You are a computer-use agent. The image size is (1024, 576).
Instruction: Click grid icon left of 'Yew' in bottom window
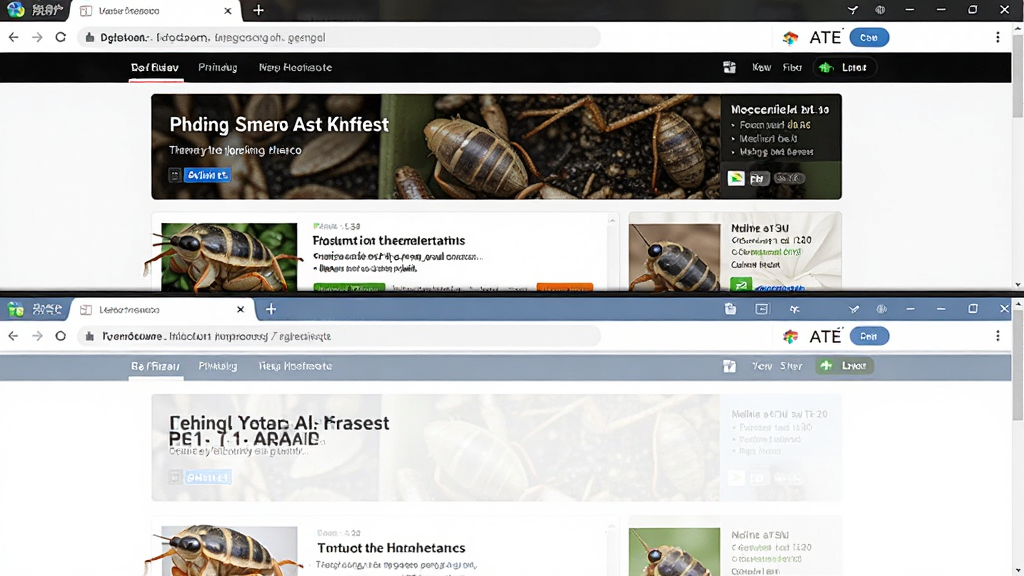729,366
